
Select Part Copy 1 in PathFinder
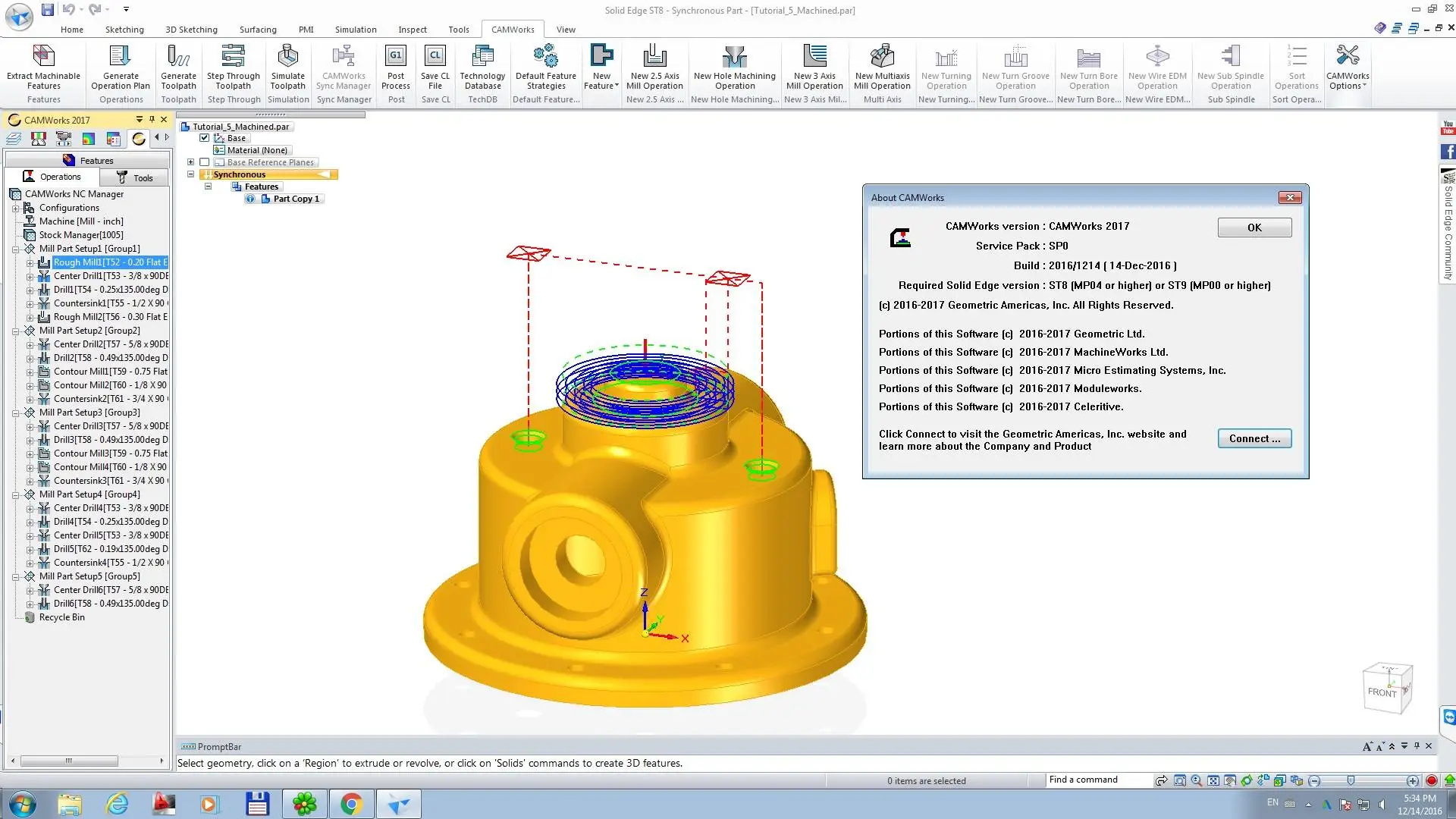pyautogui.click(x=297, y=199)
